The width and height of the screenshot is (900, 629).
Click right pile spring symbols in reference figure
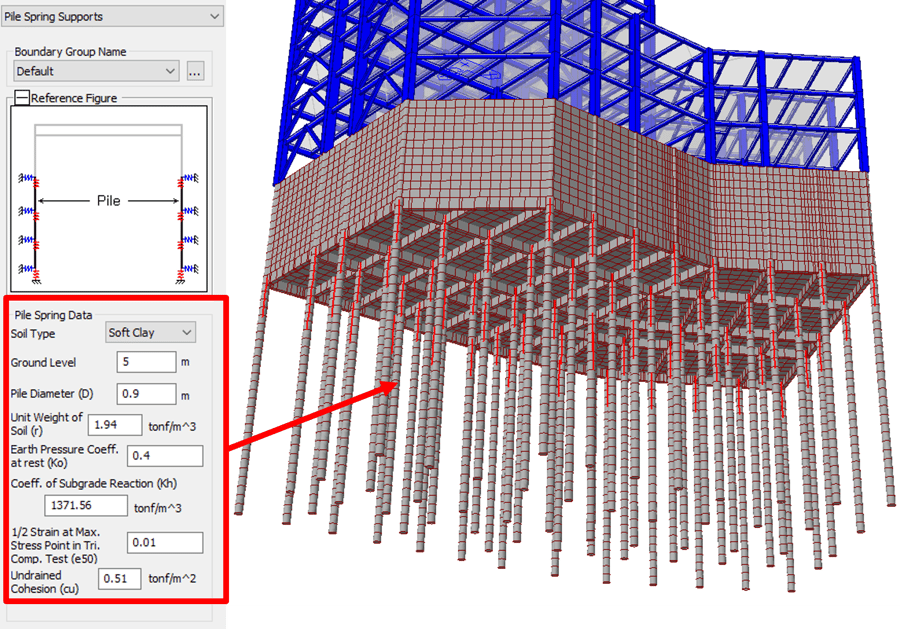(x=182, y=223)
